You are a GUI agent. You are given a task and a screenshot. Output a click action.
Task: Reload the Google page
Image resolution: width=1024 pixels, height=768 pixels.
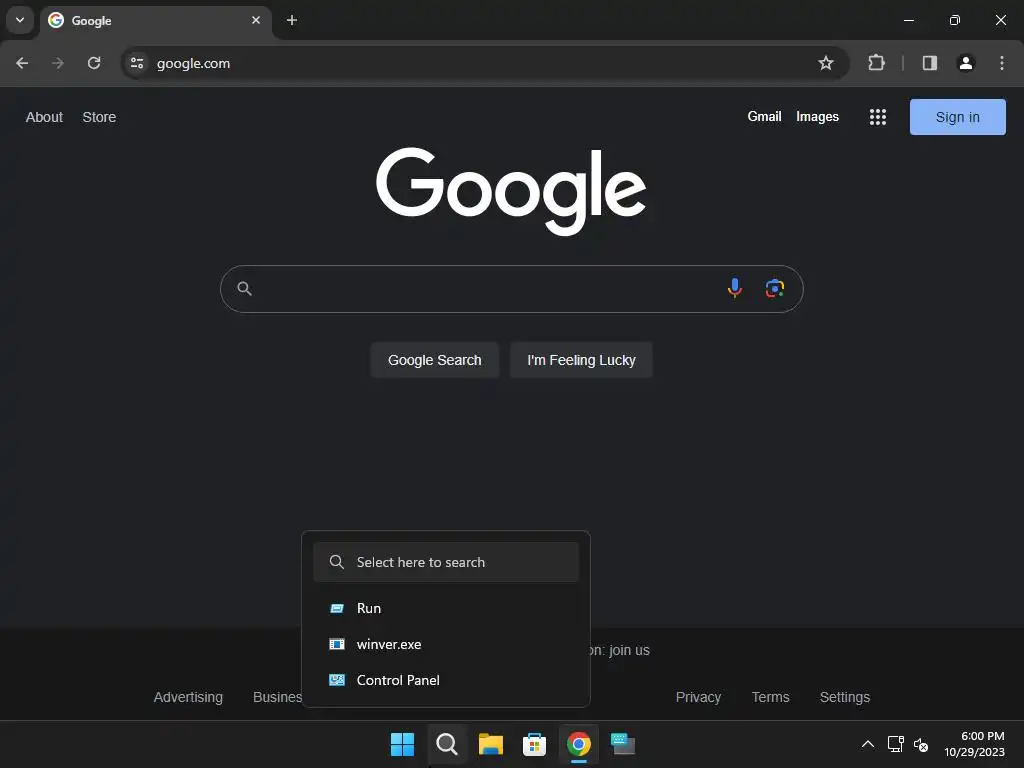pyautogui.click(x=94, y=63)
